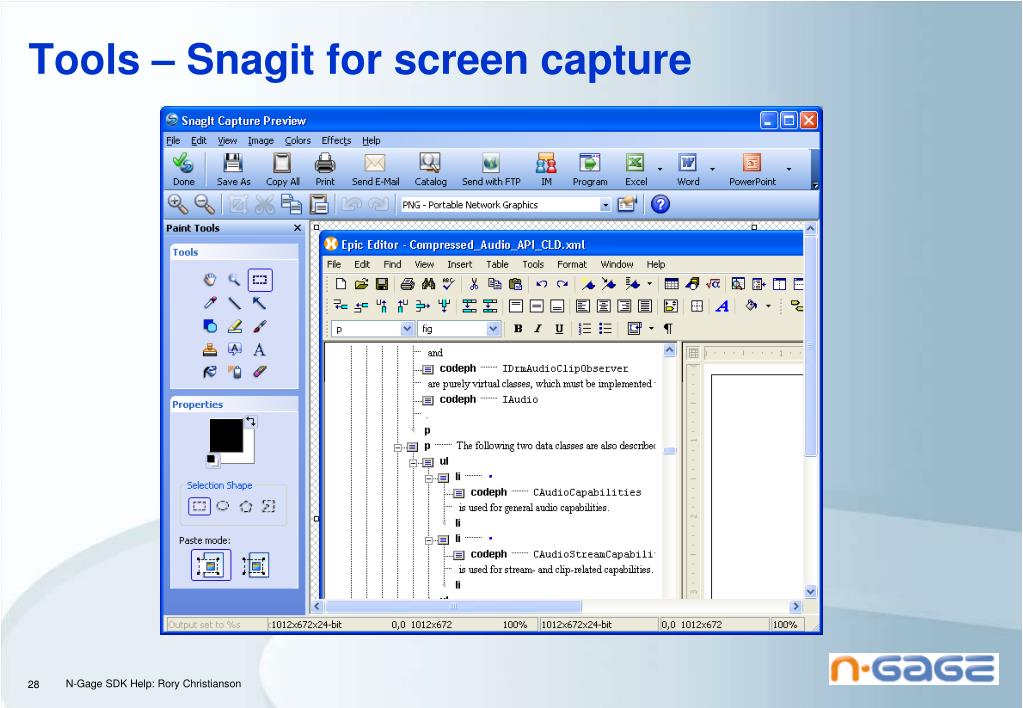Viewport: 1023px width, 708px height.
Task: Open the dropdown arrow next to PowerPoint
Action: tap(789, 169)
